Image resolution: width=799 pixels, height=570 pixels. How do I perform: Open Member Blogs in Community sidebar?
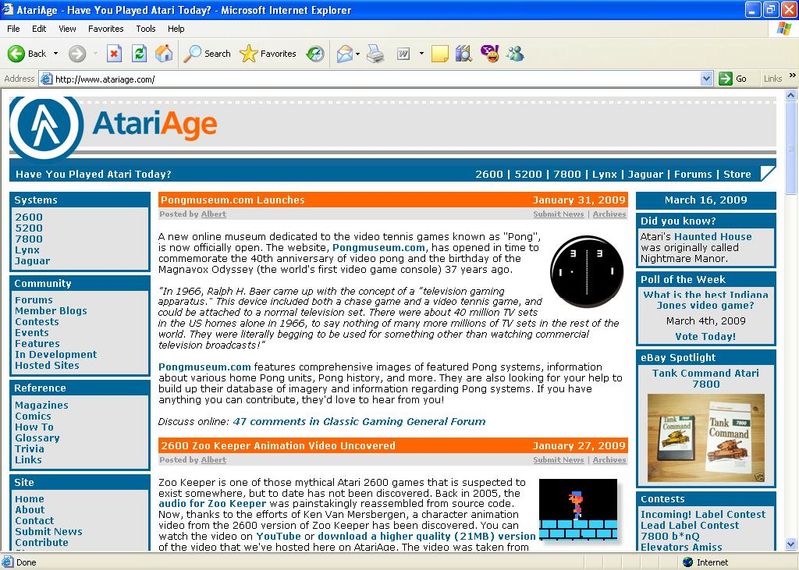point(51,311)
